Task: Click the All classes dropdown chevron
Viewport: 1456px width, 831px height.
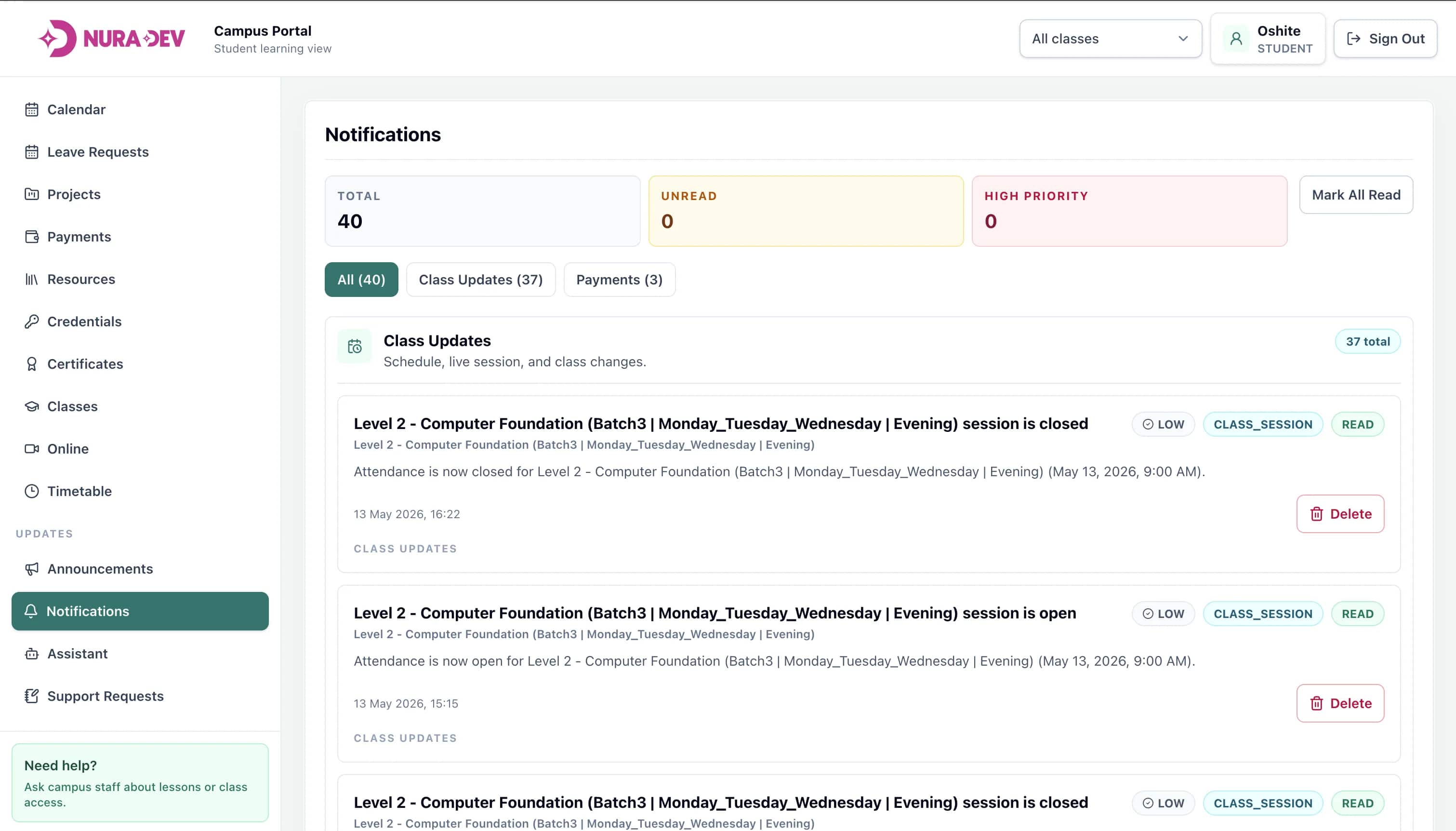Action: click(x=1183, y=39)
